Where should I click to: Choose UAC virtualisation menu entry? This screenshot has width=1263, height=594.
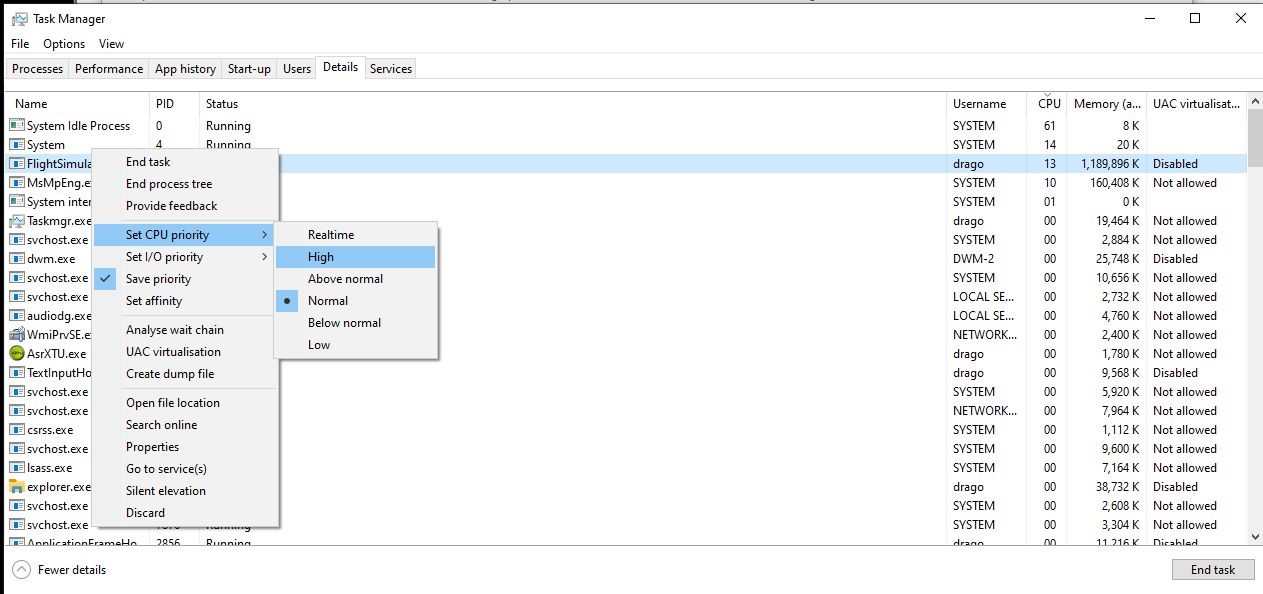186,352
